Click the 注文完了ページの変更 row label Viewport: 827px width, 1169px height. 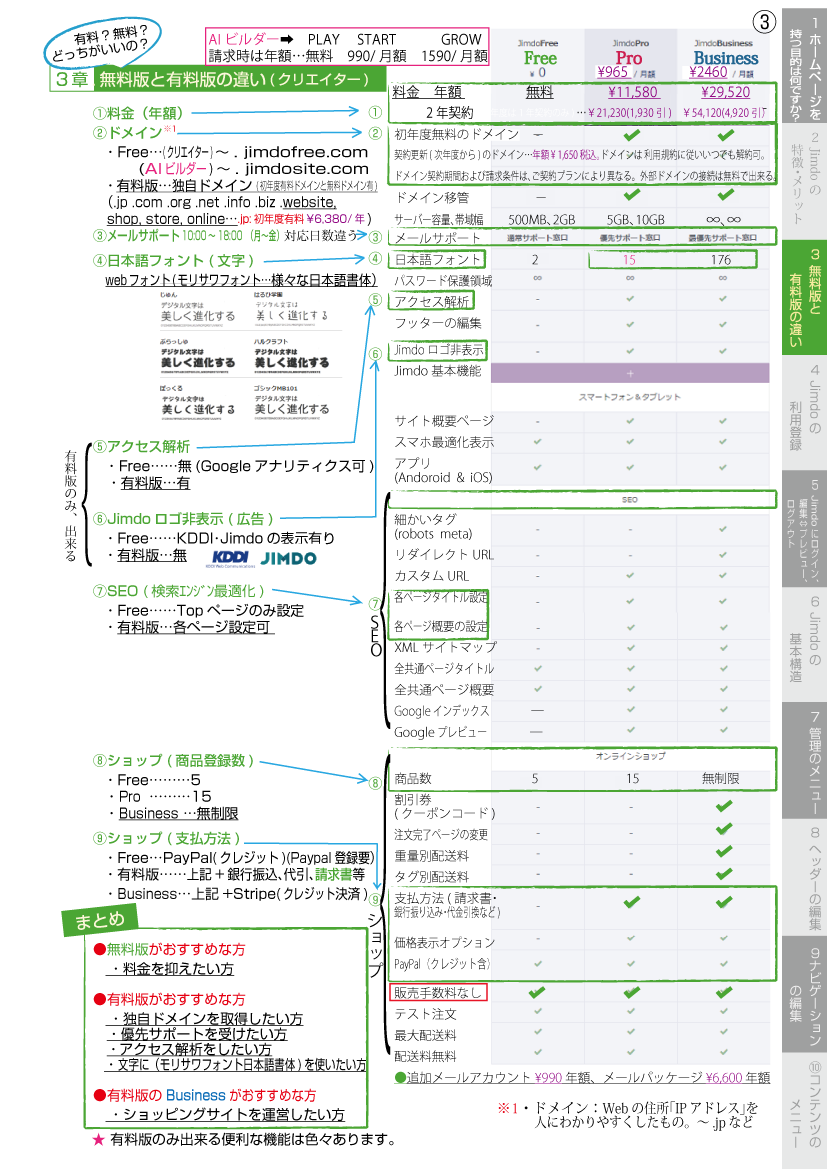441,834
